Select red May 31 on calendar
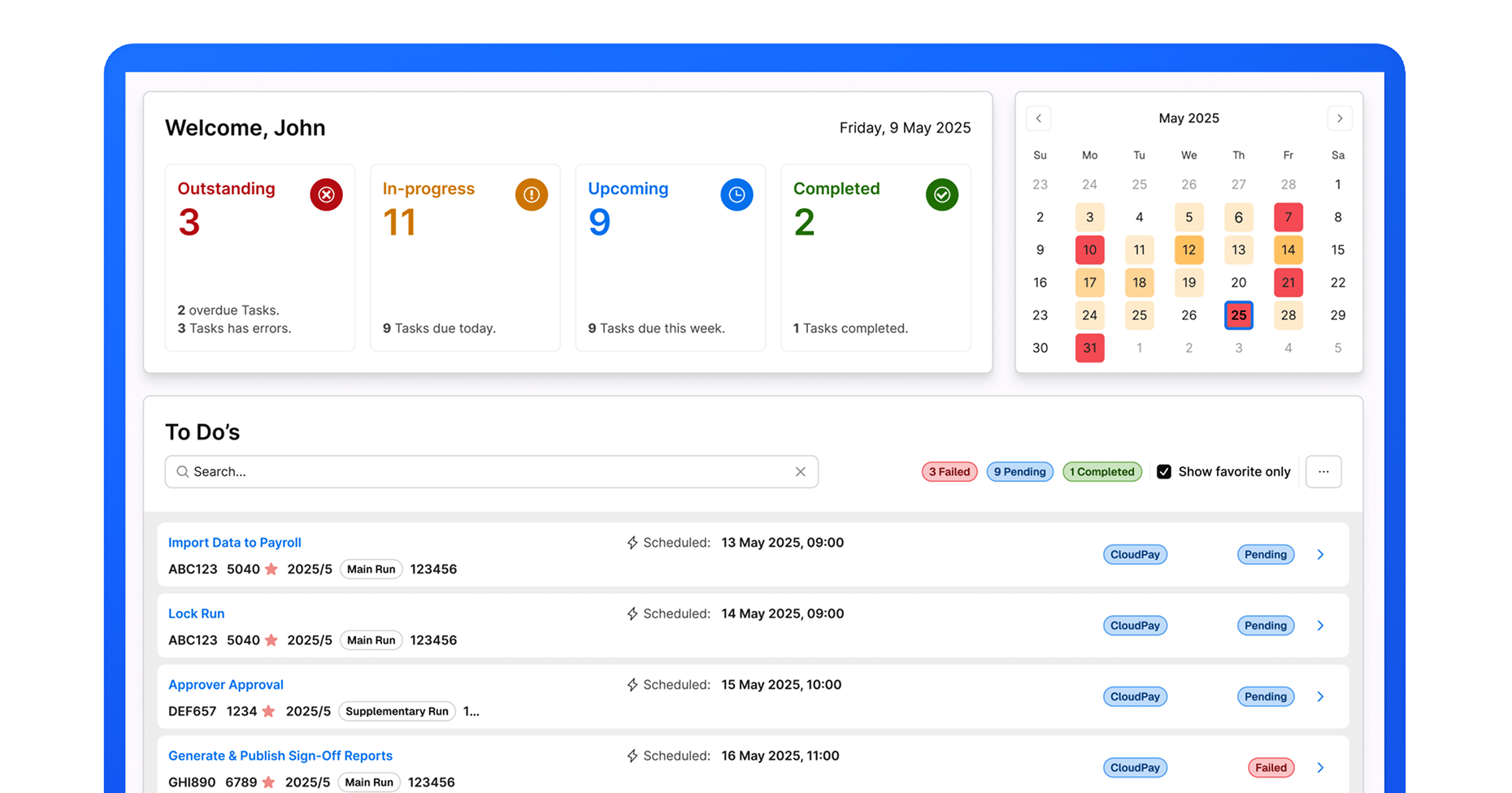Screen dimensions: 1512x793 point(1089,348)
